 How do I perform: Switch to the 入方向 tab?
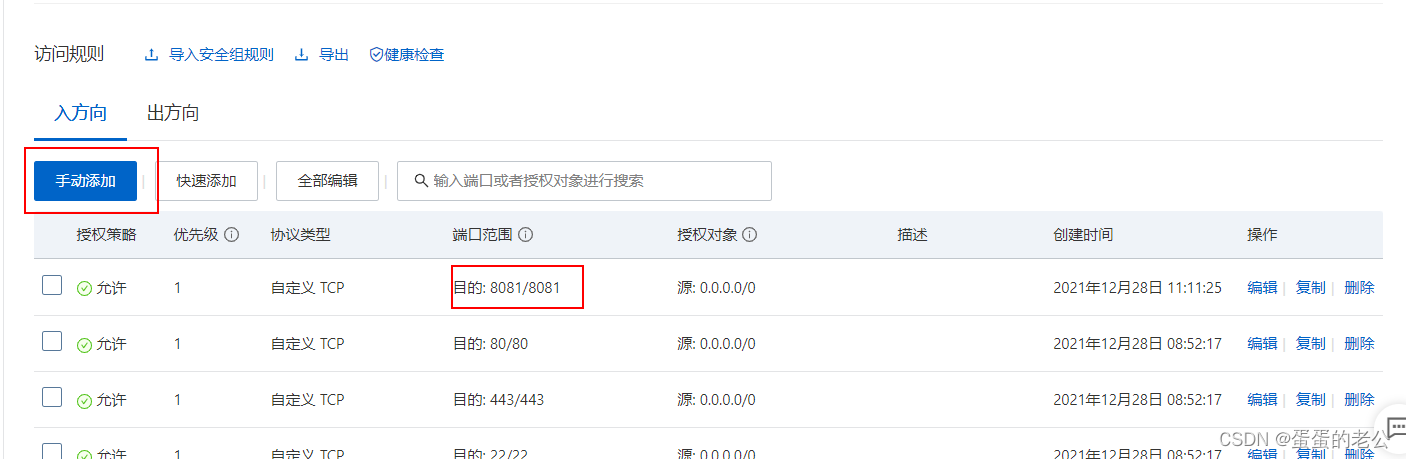pos(80,113)
